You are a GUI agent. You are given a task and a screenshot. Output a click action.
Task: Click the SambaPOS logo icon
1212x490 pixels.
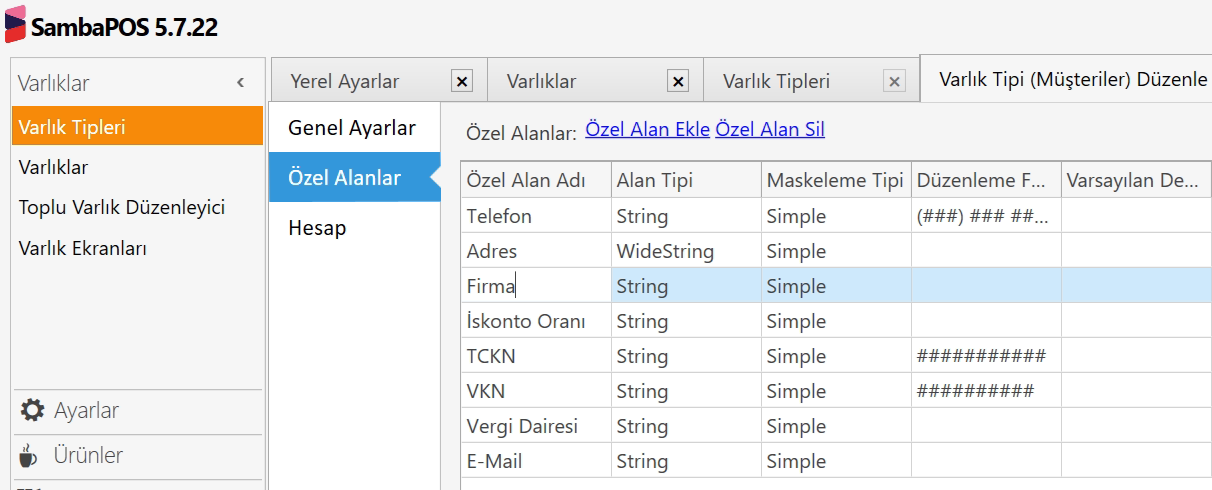pos(15,24)
